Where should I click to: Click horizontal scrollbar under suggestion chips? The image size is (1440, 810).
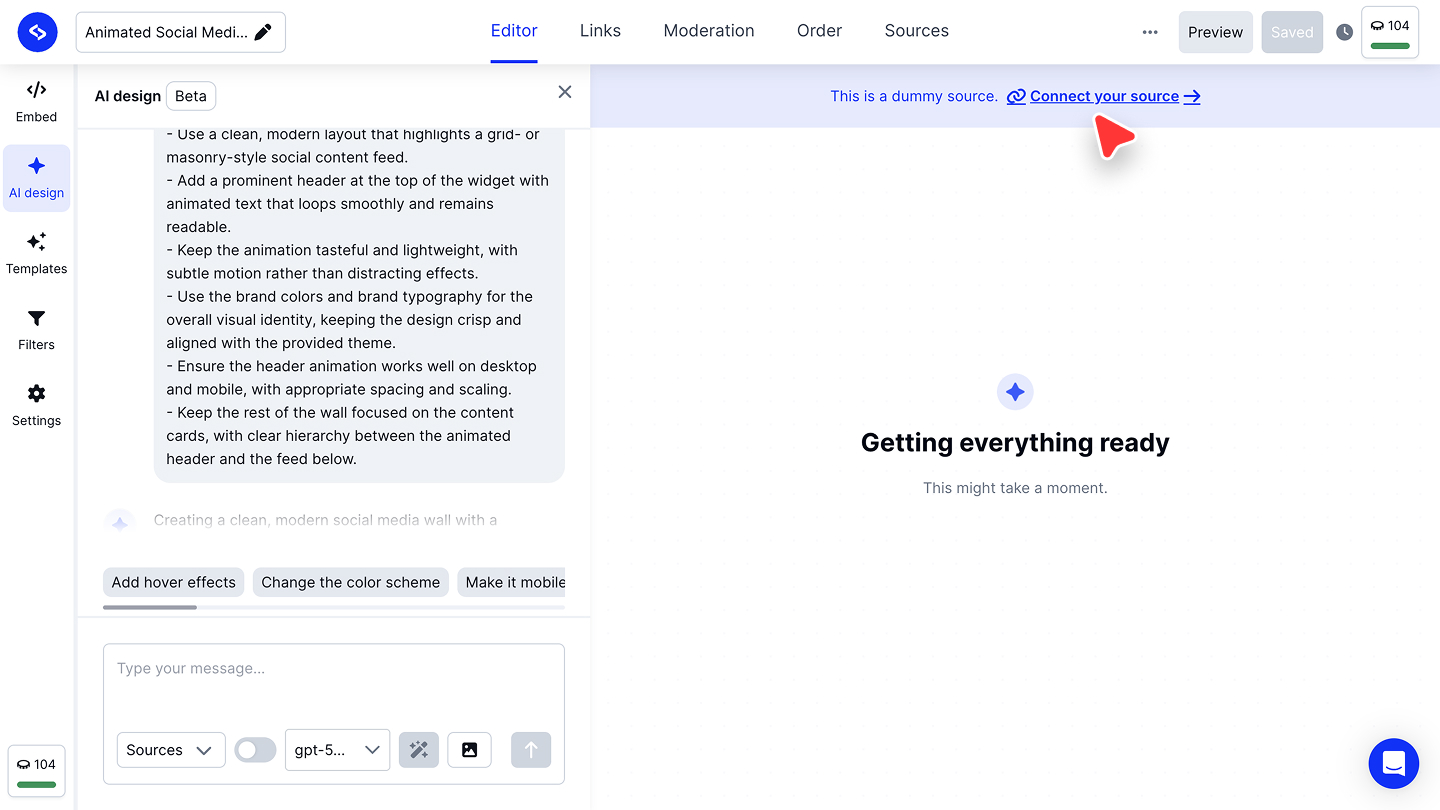[150, 607]
